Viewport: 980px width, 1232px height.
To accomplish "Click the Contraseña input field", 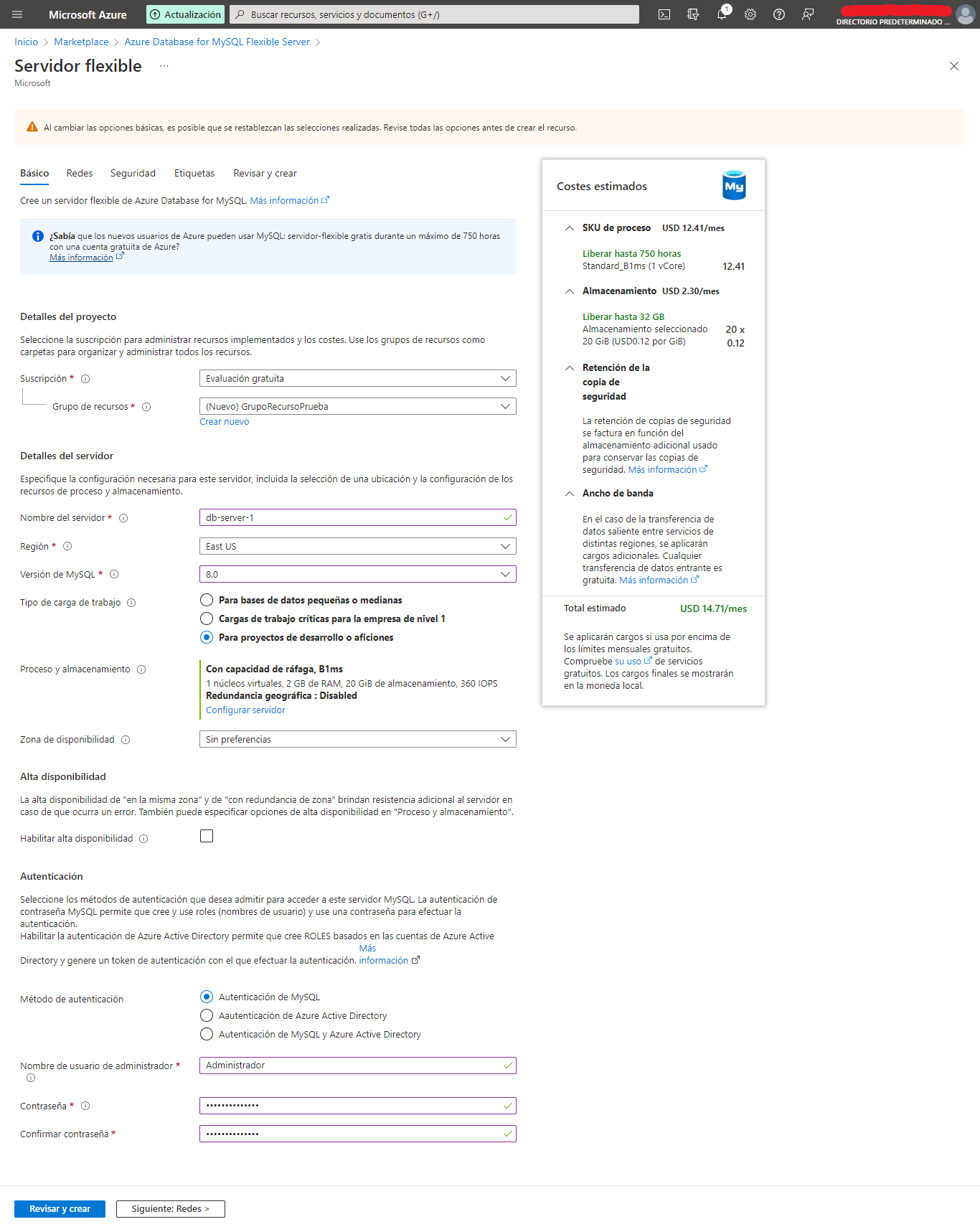I will tap(357, 1106).
